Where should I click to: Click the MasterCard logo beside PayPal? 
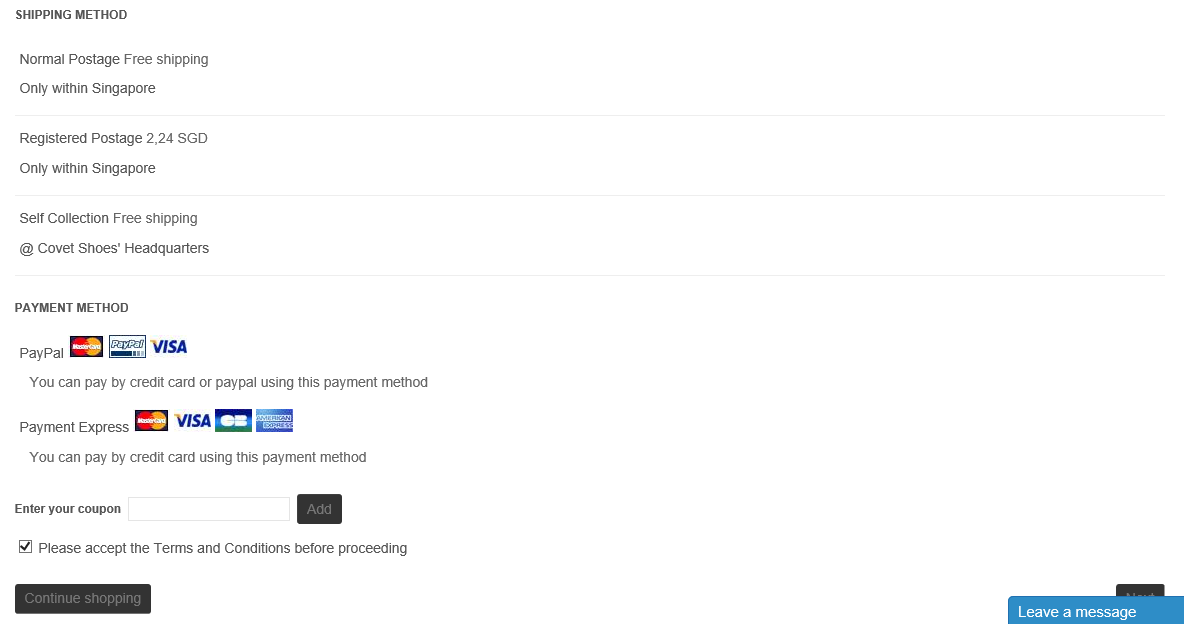coord(87,347)
